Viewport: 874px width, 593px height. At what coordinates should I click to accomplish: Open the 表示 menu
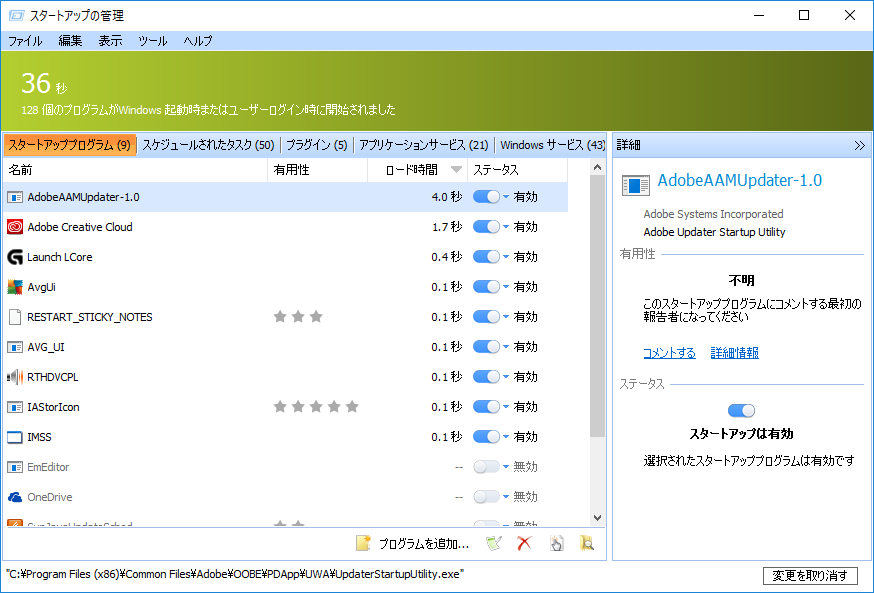[110, 41]
